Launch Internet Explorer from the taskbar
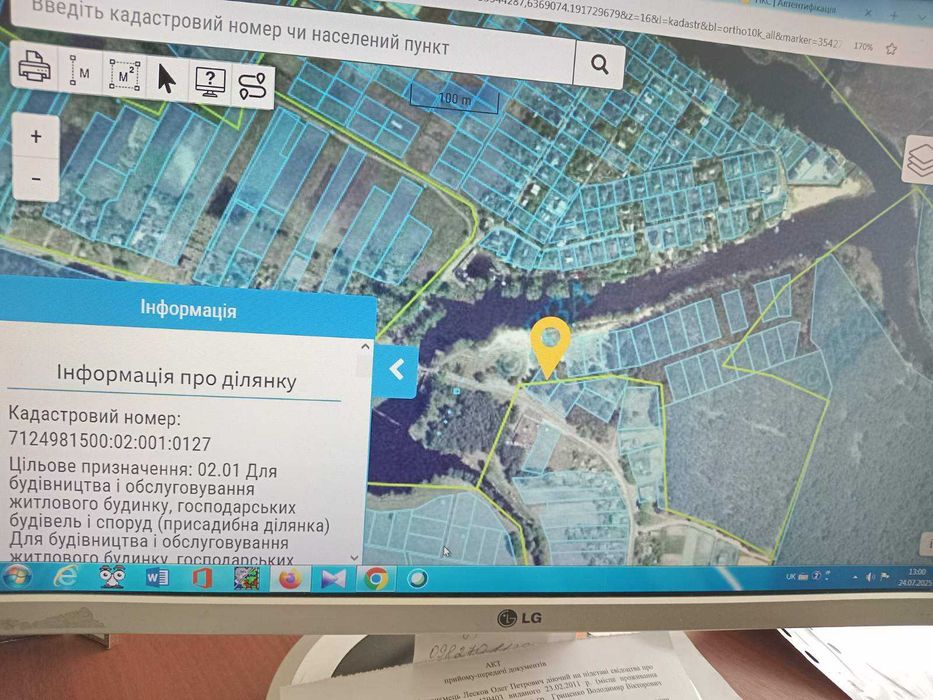Screen dimensions: 933x700 coord(65,577)
